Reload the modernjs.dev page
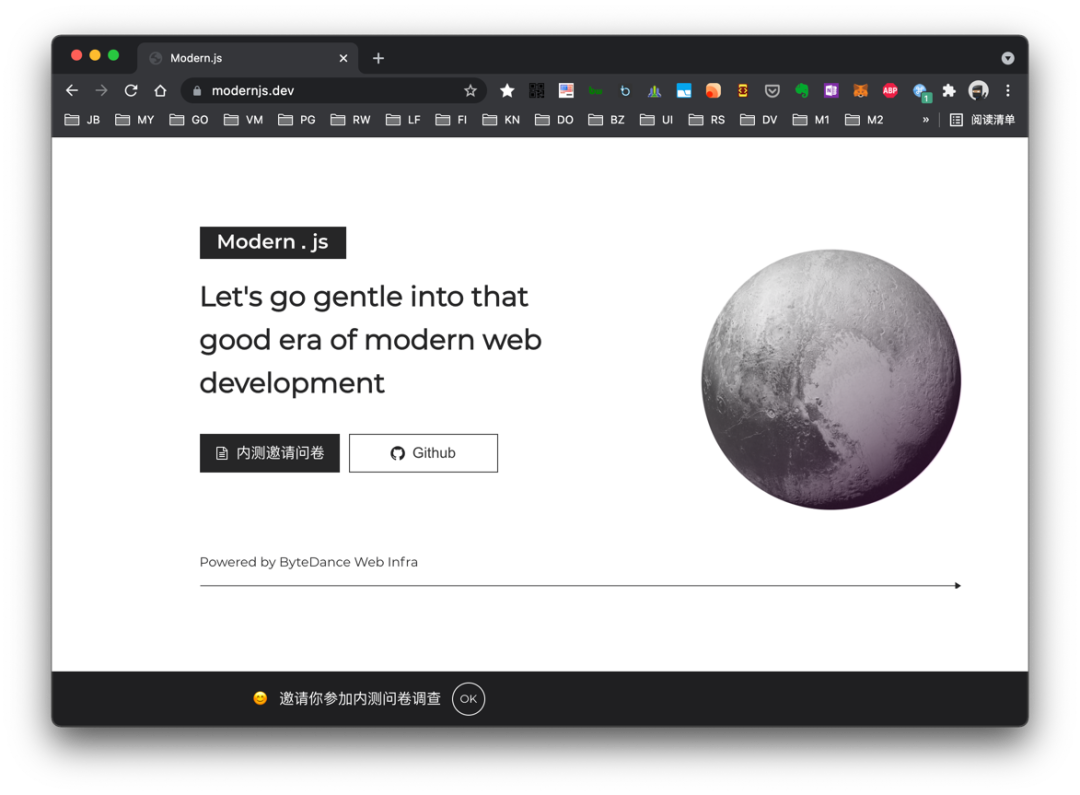 (131, 90)
